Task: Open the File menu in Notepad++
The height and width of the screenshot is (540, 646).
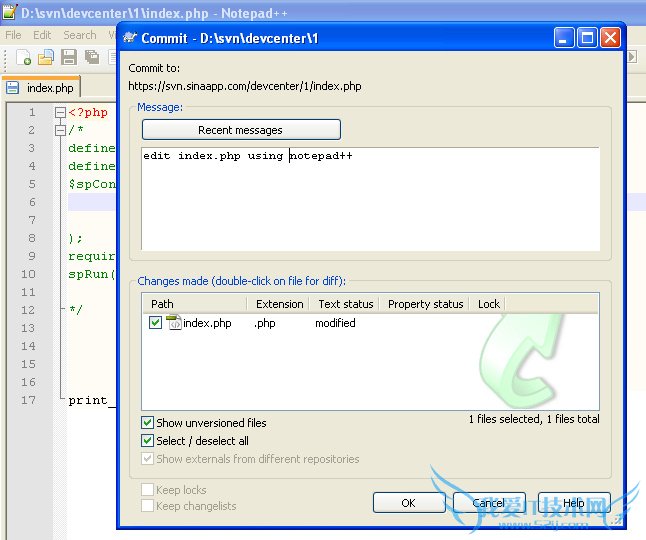Action: tap(13, 35)
